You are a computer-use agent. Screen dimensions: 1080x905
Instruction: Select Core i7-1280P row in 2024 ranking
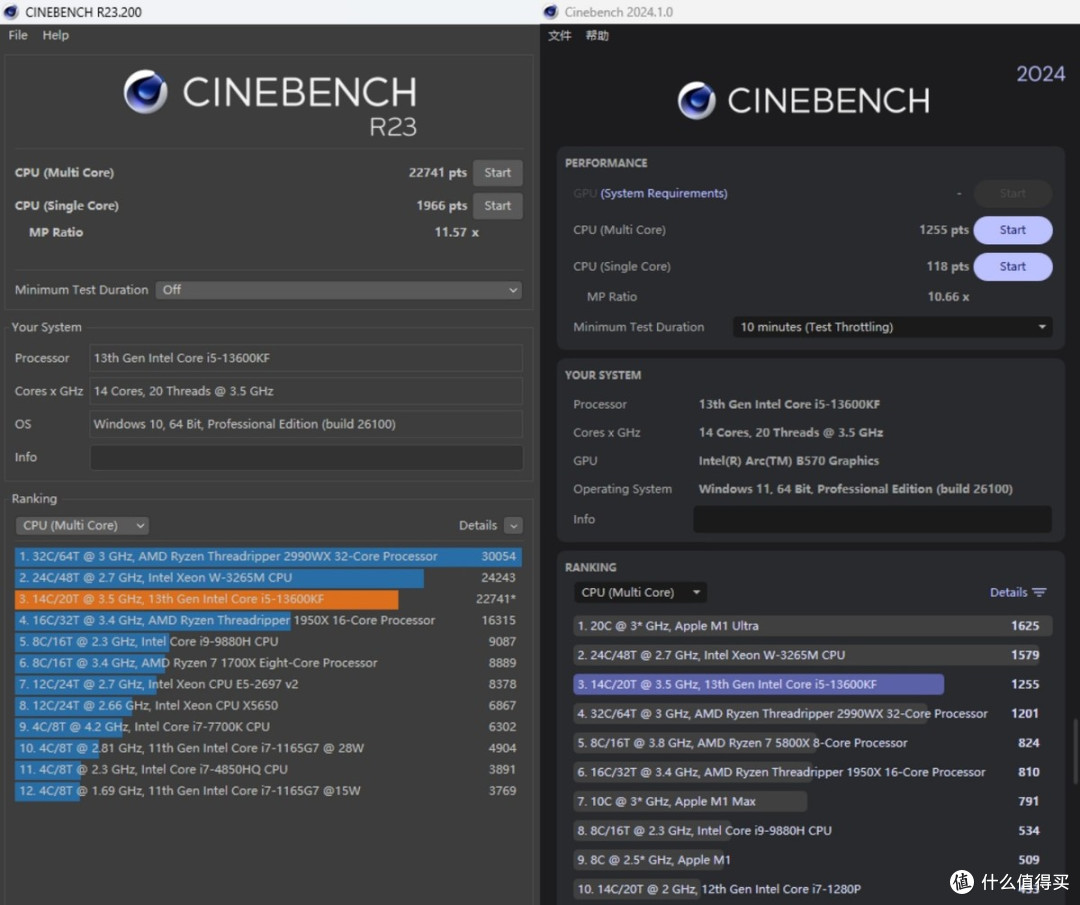click(812, 889)
